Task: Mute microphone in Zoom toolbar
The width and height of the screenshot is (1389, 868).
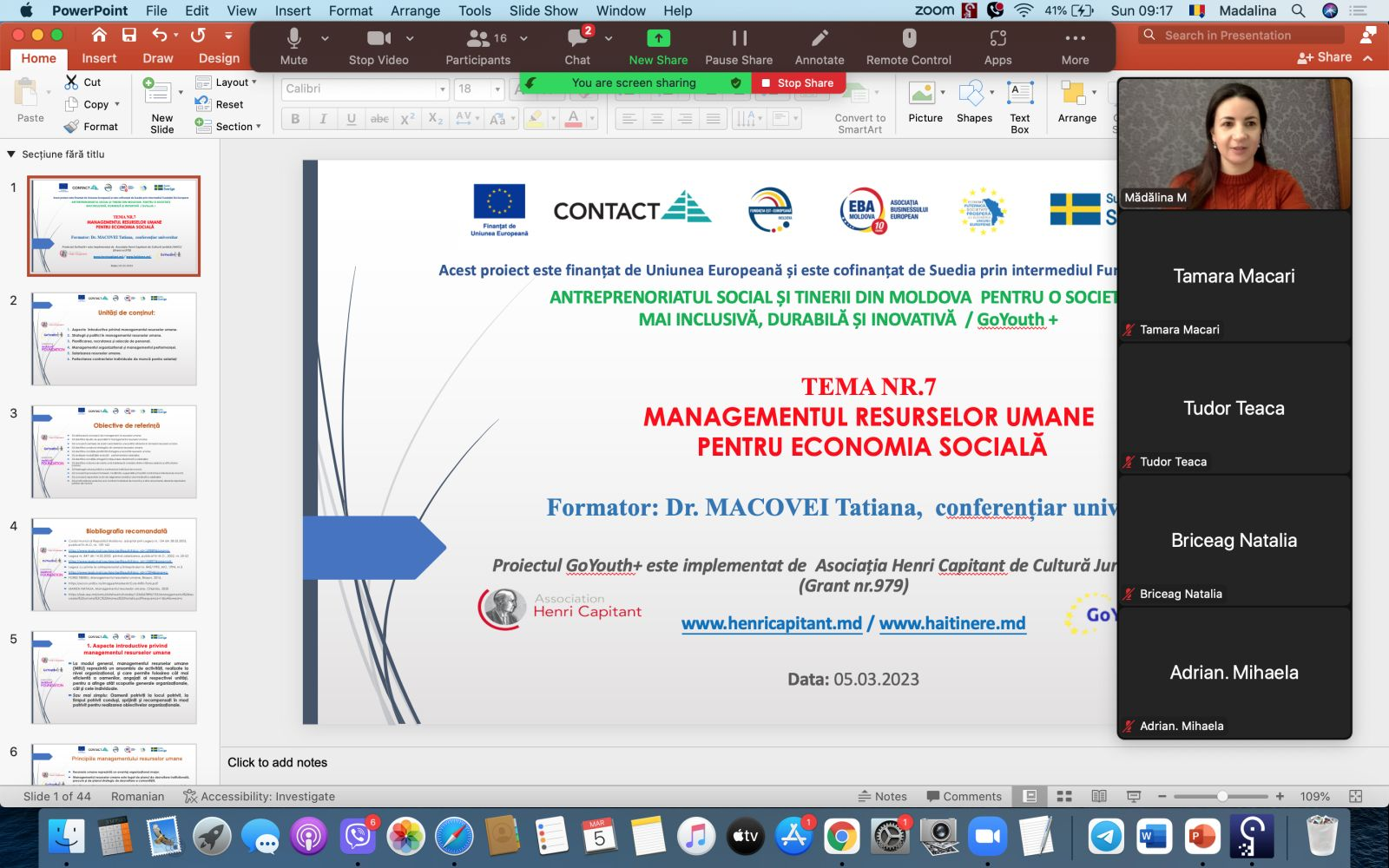Action: [x=293, y=39]
